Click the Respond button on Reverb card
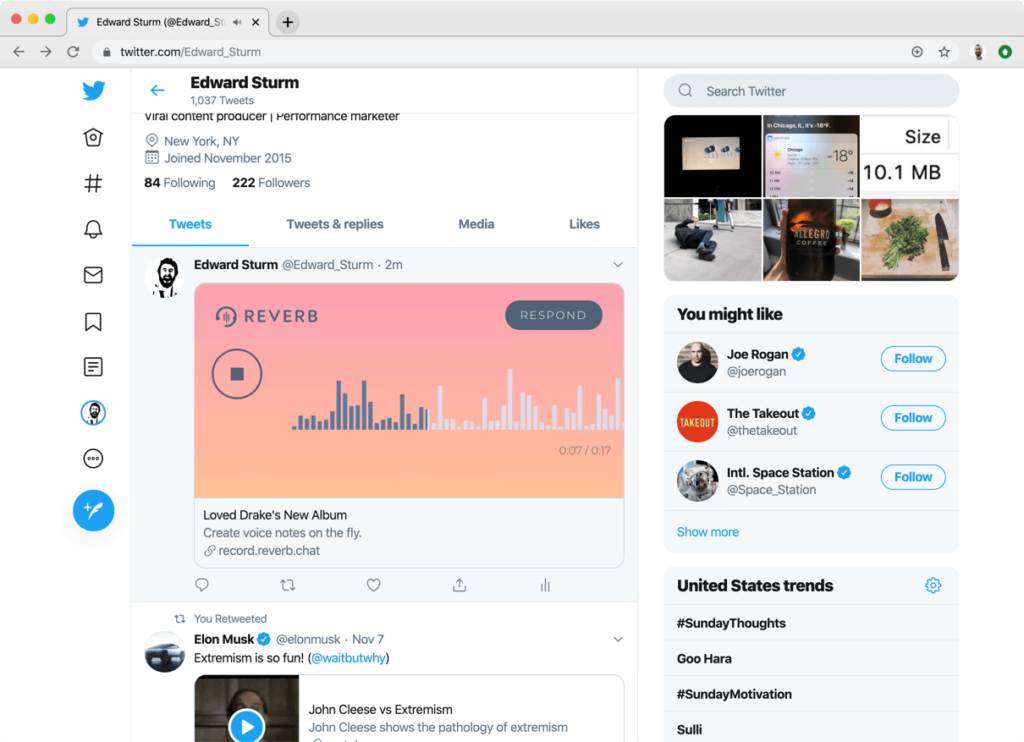 coord(554,315)
